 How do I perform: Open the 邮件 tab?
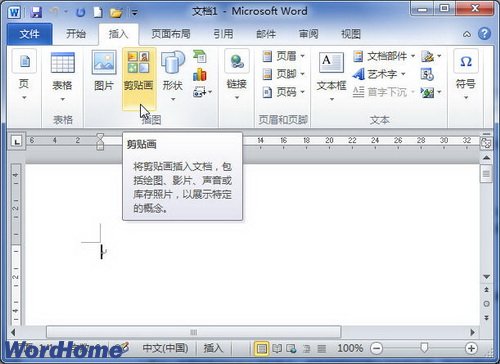266,34
